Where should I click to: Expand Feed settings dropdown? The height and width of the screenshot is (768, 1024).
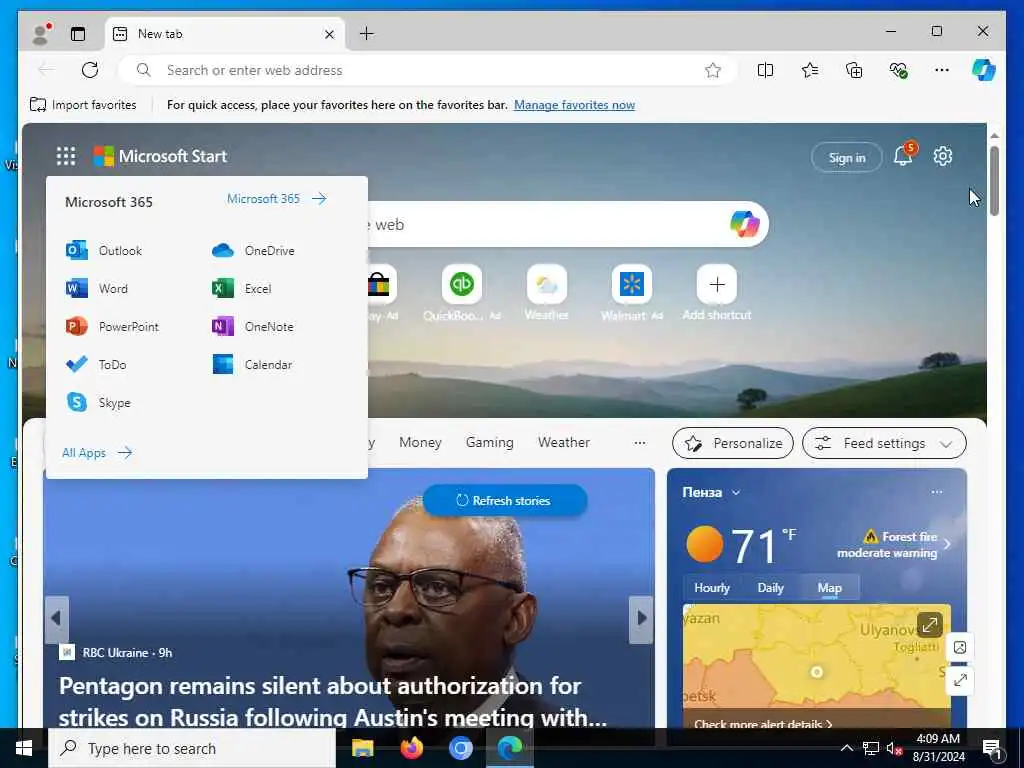coord(884,443)
